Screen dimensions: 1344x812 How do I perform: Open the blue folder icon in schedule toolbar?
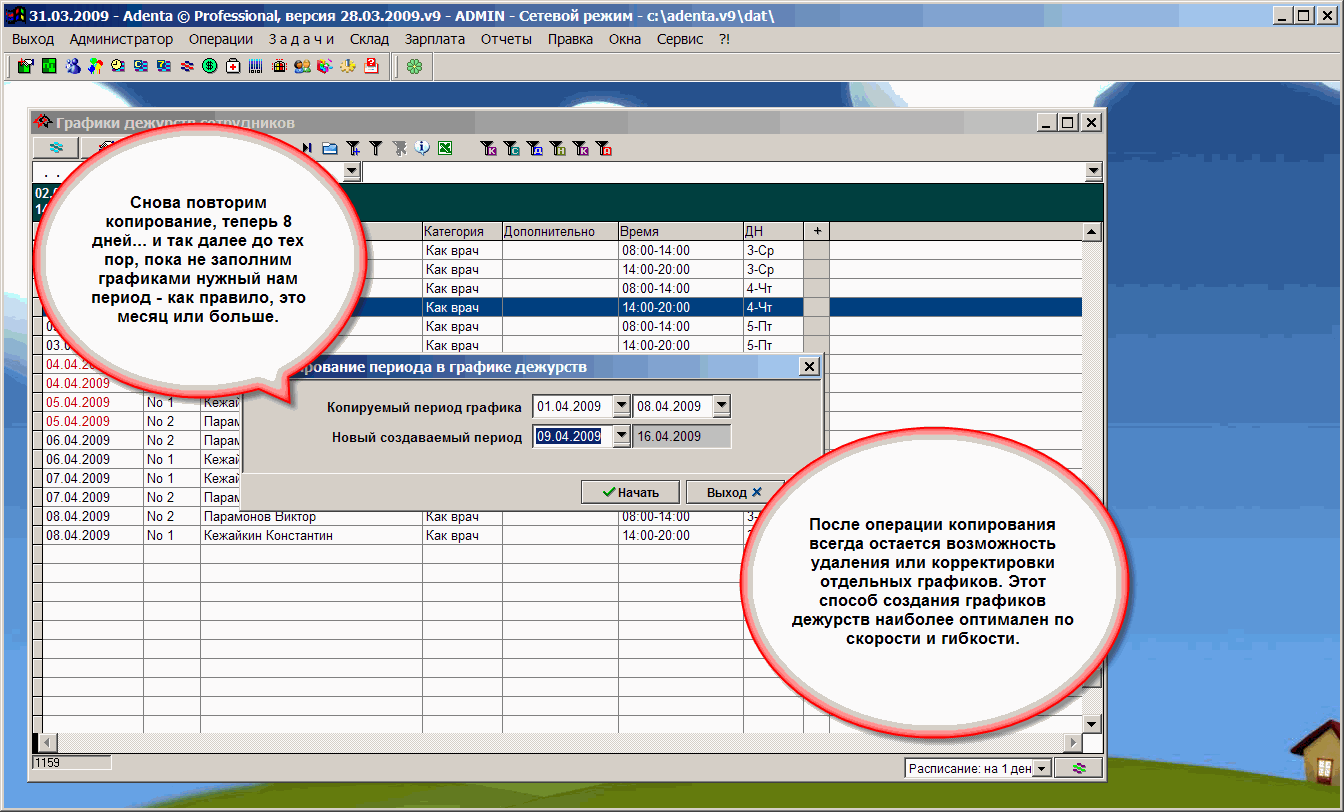point(330,148)
